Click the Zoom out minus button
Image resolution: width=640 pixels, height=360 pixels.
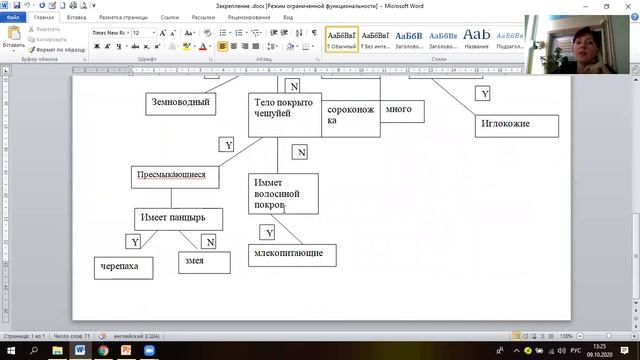pyautogui.click(x=580, y=336)
